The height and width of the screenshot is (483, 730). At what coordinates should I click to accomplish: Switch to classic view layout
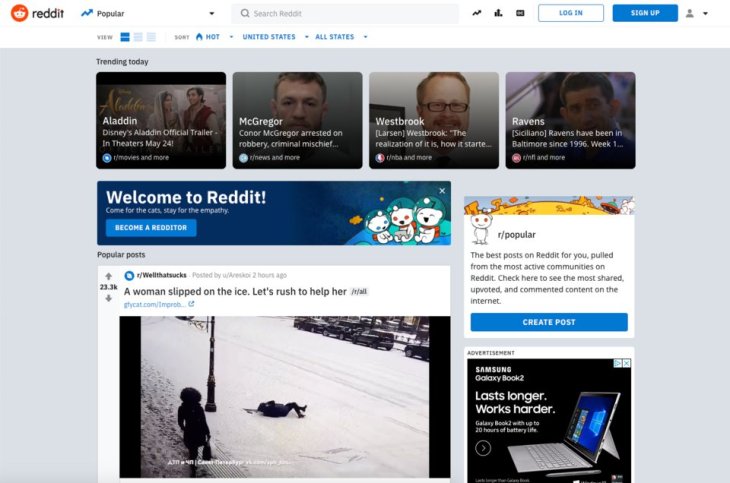(138, 37)
